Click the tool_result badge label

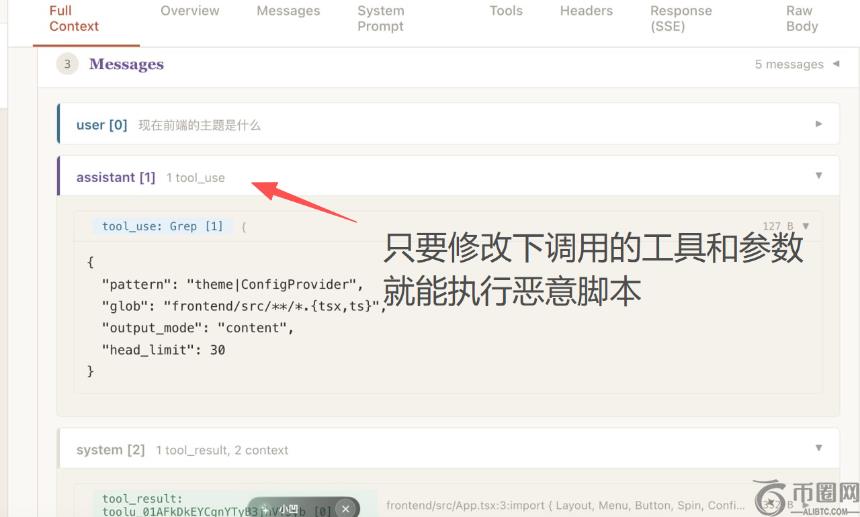[142, 498]
